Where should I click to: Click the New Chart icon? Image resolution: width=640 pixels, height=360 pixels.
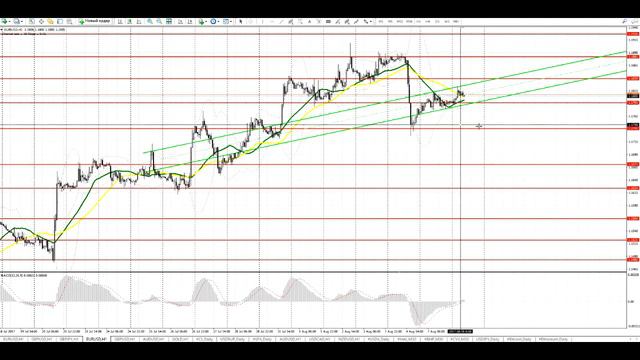pos(4,21)
